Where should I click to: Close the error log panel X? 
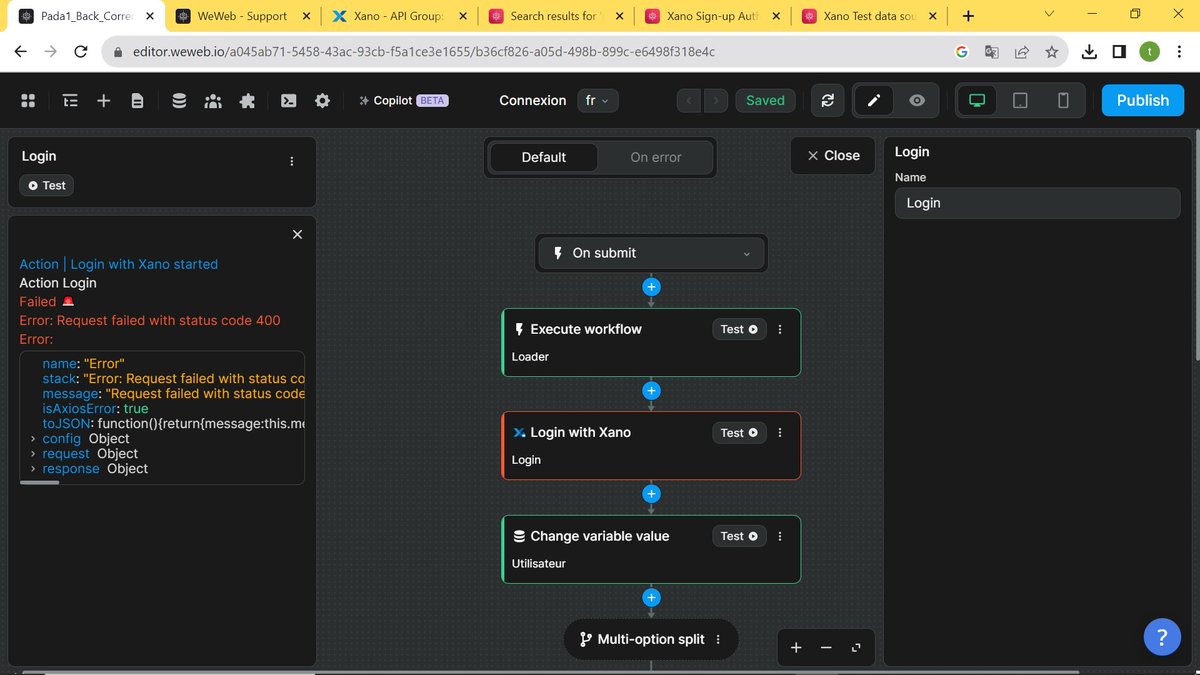pyautogui.click(x=297, y=234)
